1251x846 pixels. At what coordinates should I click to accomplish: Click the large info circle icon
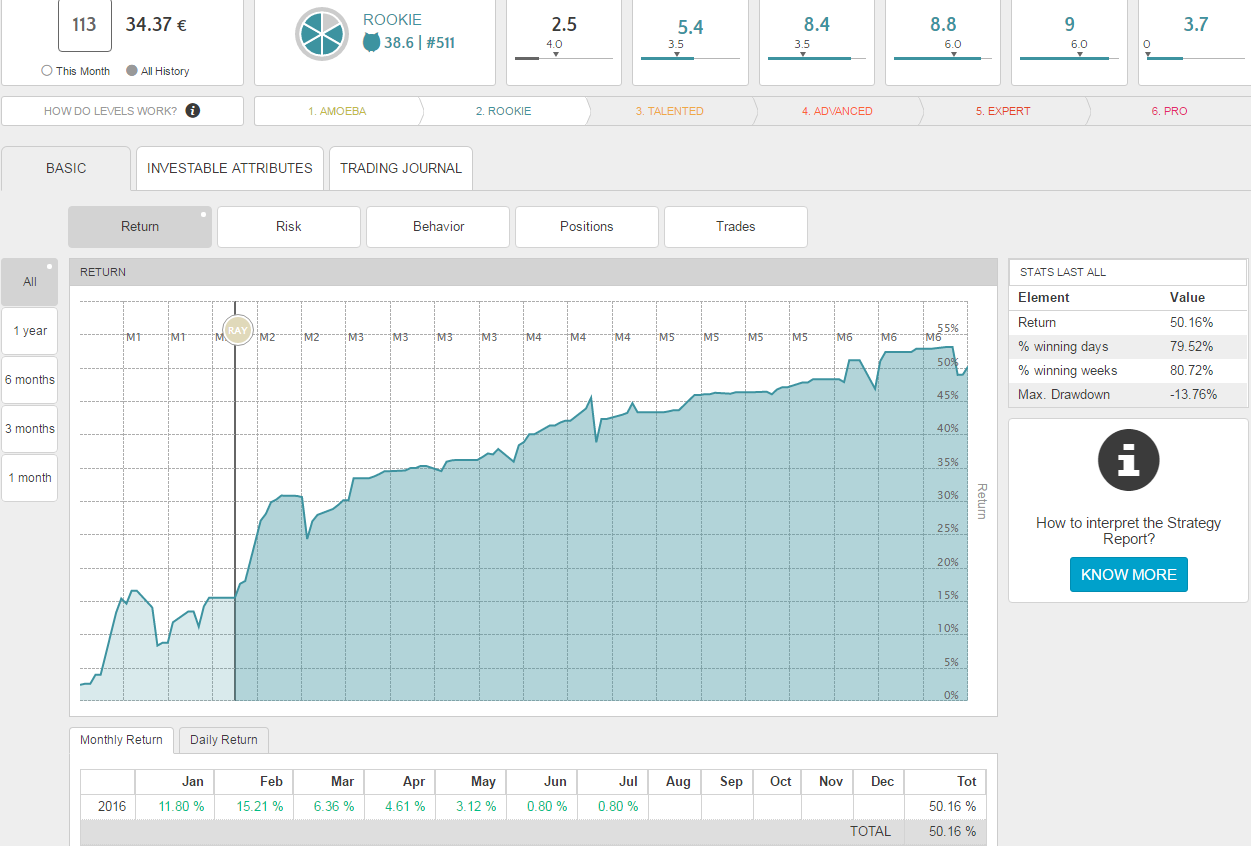[x=1128, y=460]
